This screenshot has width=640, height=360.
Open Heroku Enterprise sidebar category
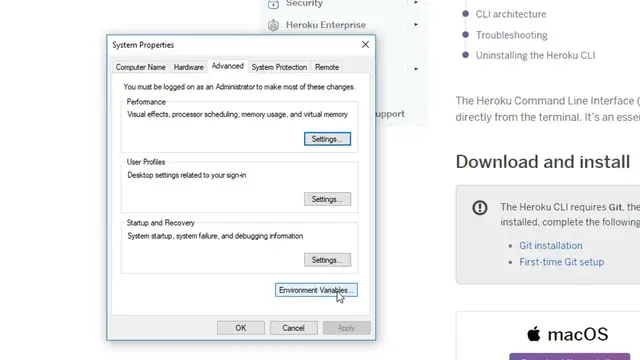(326, 25)
